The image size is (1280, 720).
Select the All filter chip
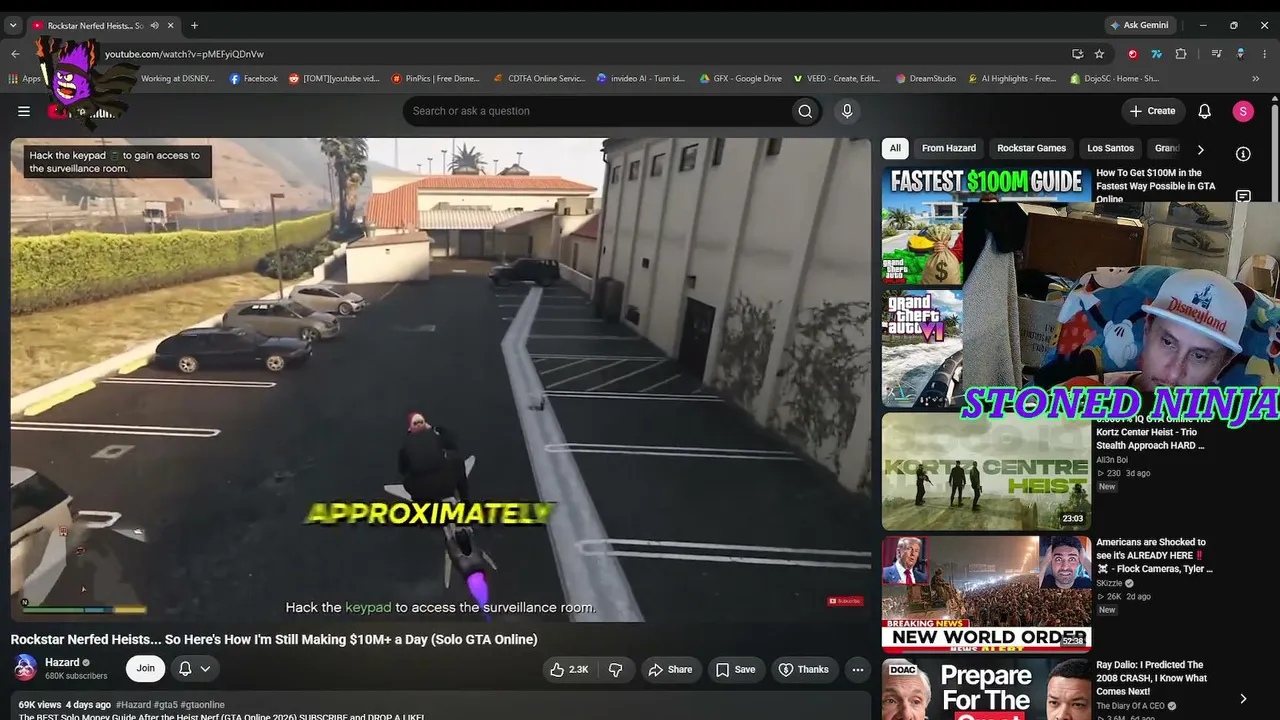pos(895,148)
